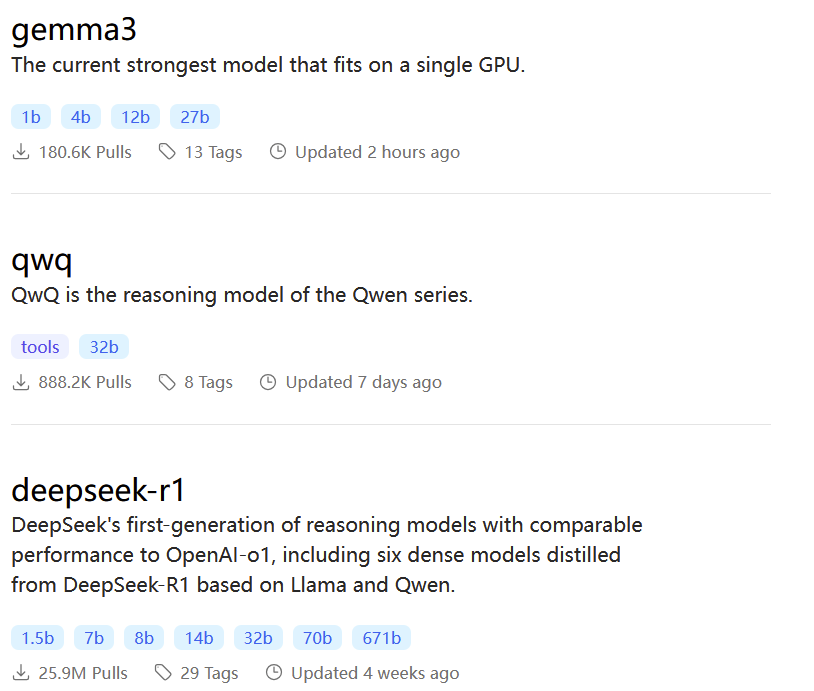This screenshot has height=691, width=814.
Task: Select the 12b tag under gemma3
Action: (x=135, y=116)
